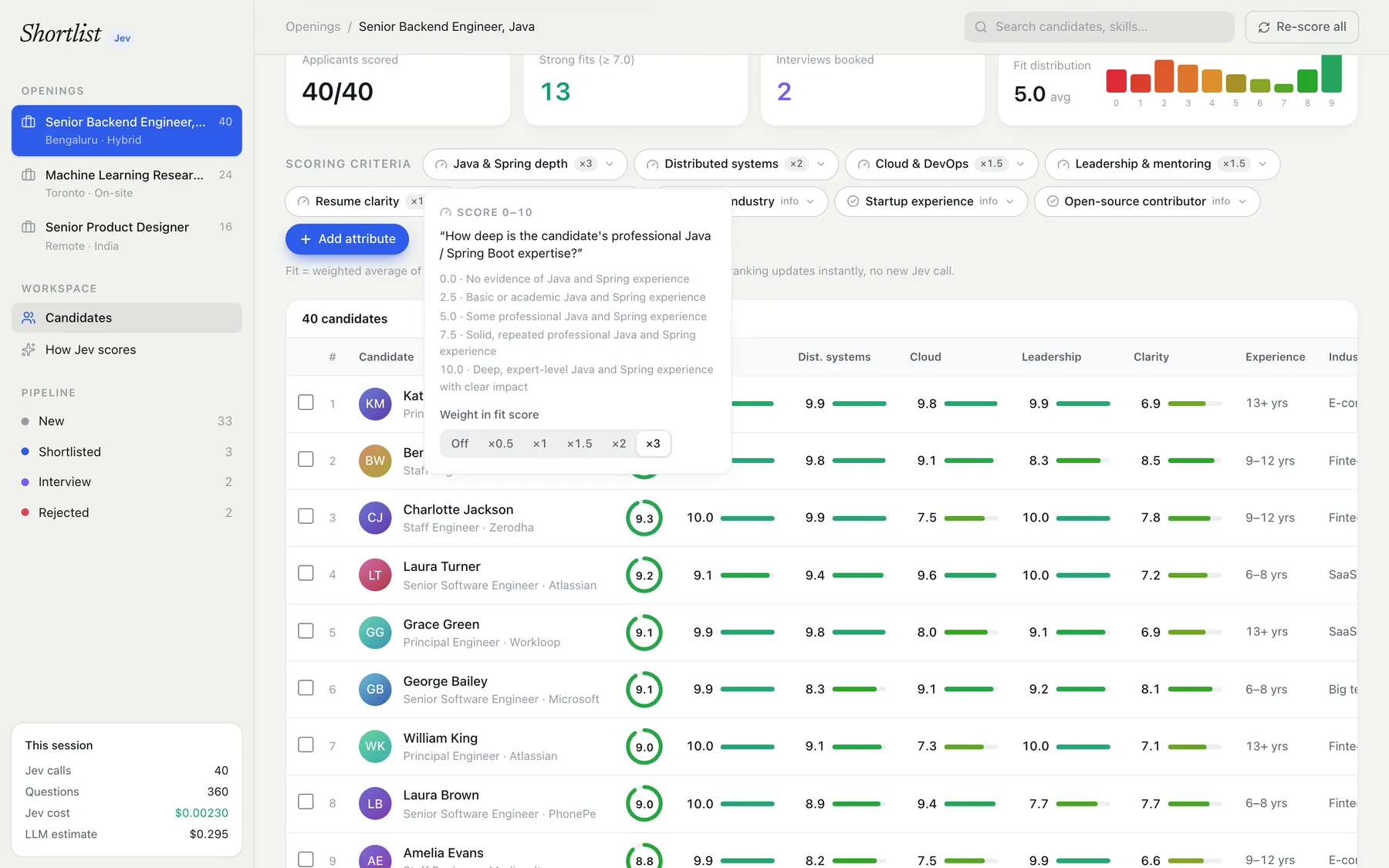
Task: Select the ×2 weight option
Action: 619,444
